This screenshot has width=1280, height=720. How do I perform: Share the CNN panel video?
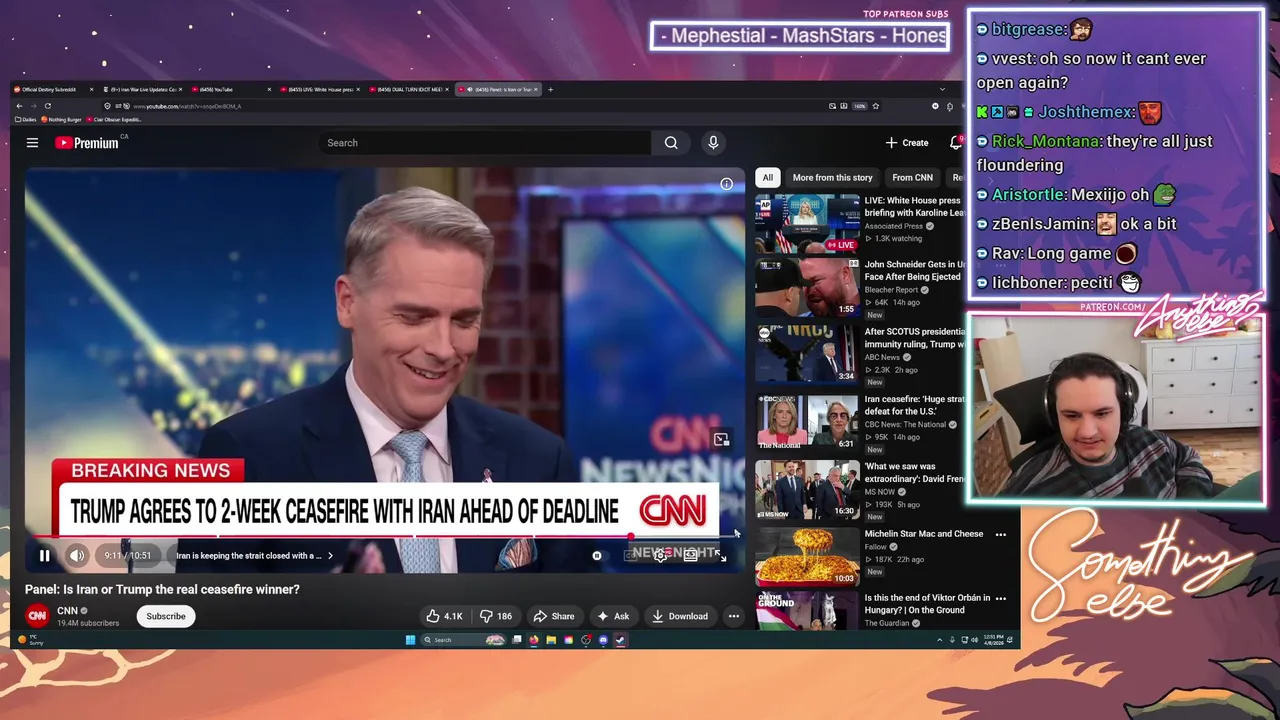tap(554, 616)
